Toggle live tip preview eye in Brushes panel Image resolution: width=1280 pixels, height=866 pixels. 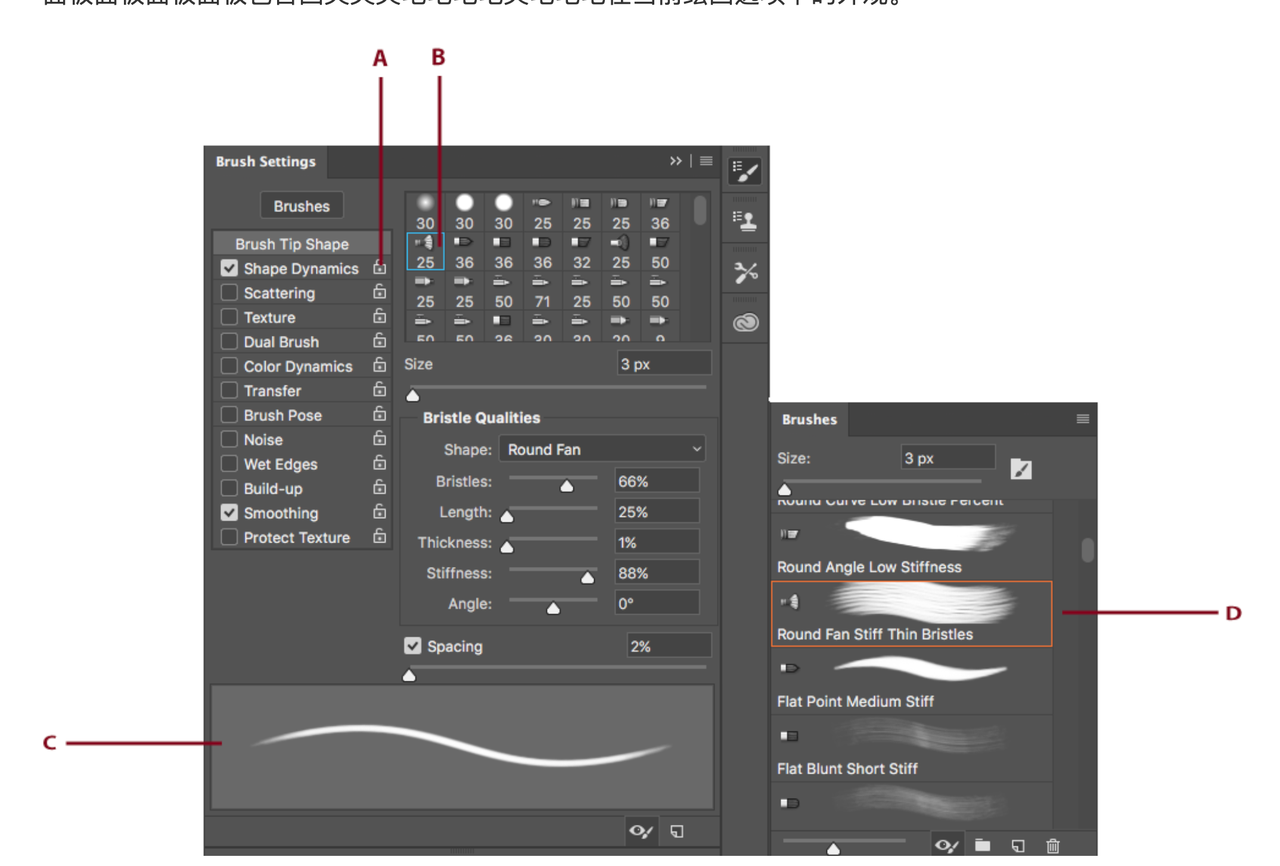tap(946, 846)
